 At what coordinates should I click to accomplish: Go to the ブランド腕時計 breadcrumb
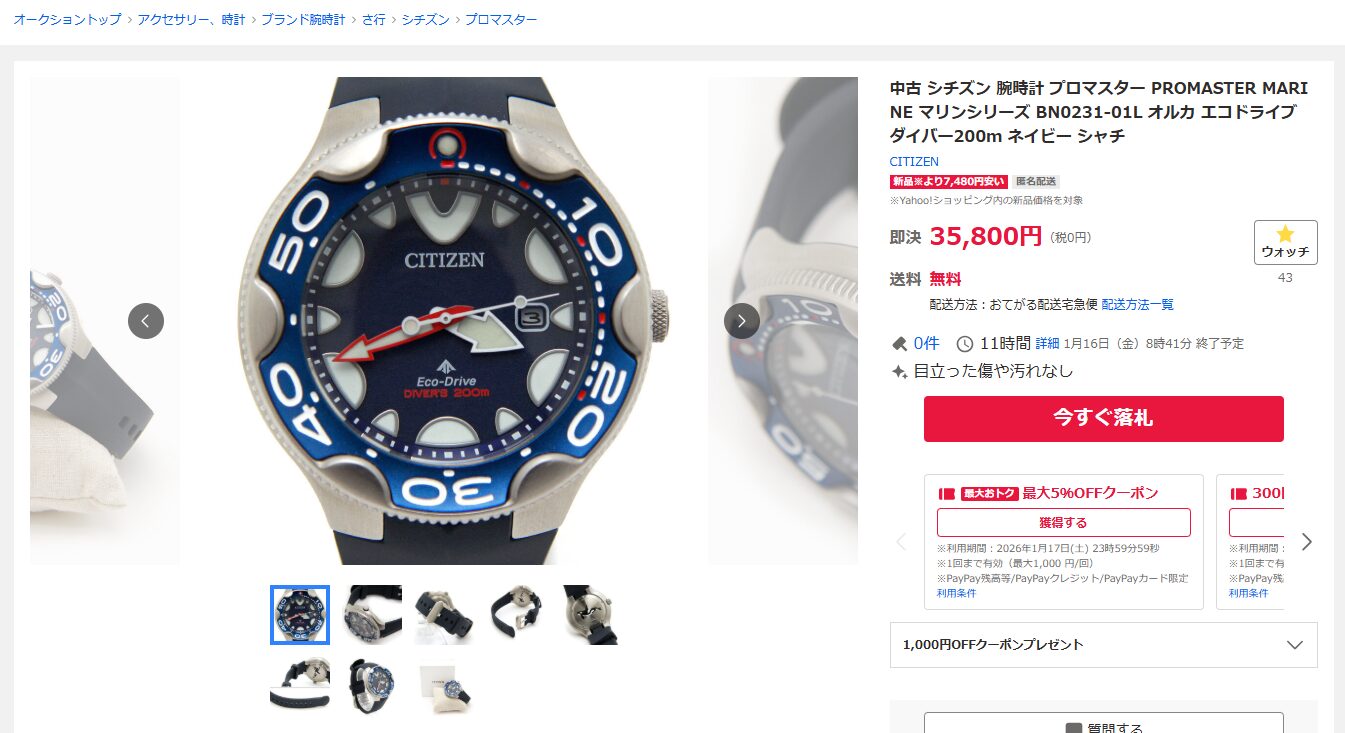tap(303, 19)
